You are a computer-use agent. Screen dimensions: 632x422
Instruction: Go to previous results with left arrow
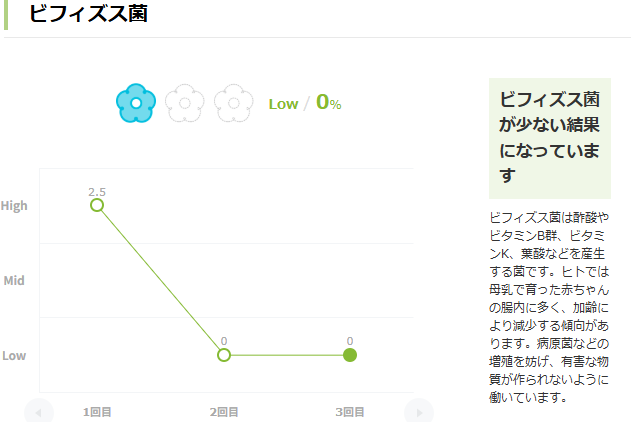click(39, 411)
